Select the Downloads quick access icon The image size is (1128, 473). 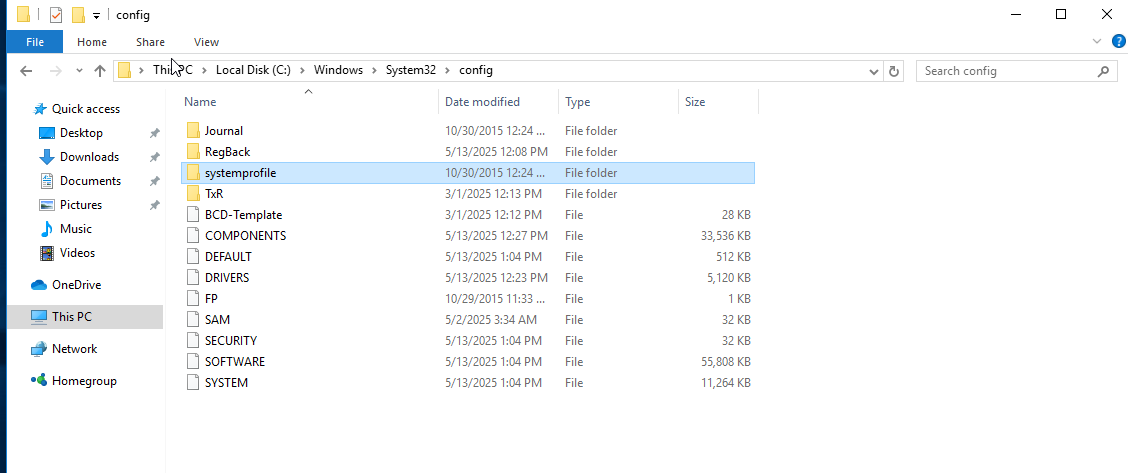coord(46,157)
